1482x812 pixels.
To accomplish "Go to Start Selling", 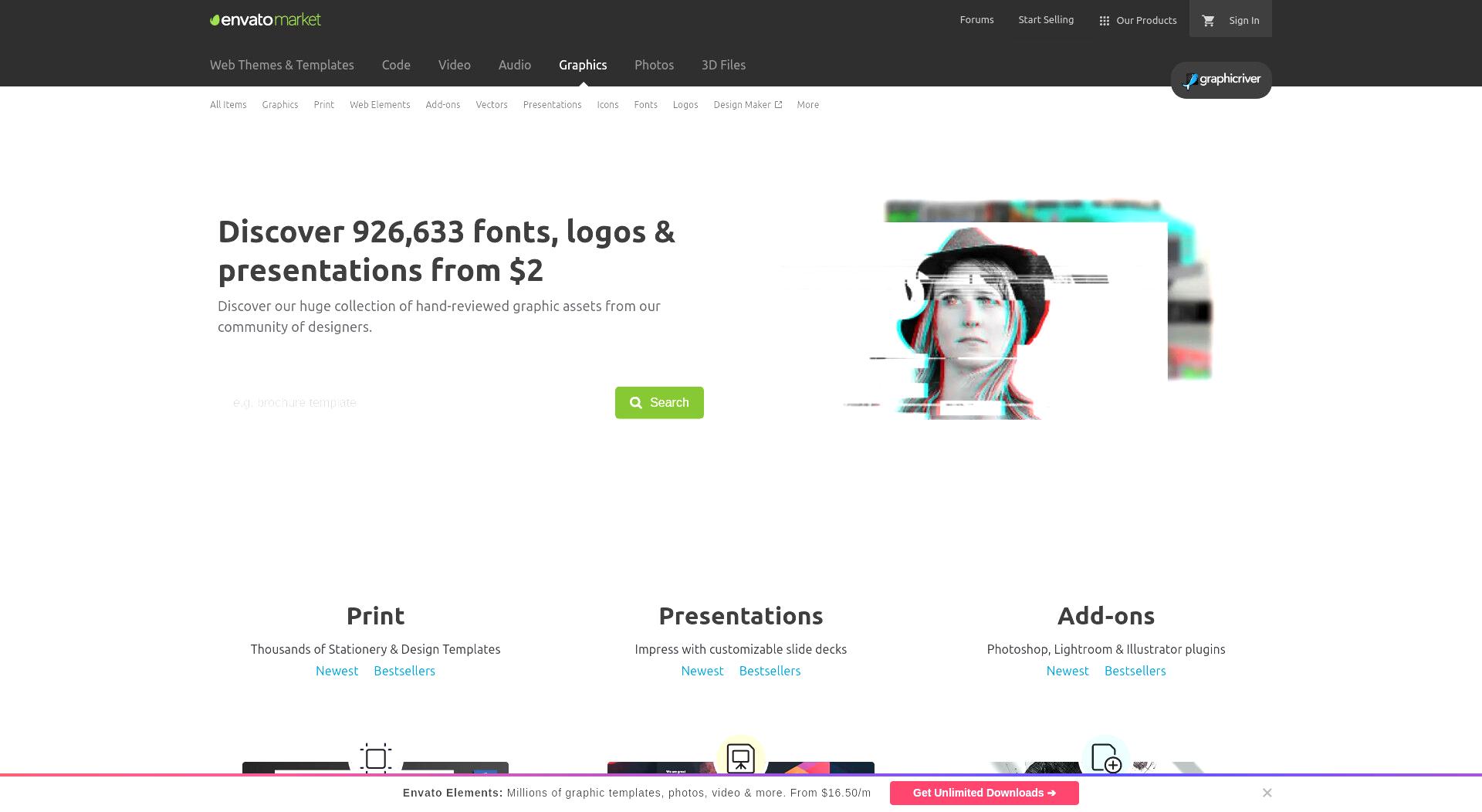I will (1046, 20).
